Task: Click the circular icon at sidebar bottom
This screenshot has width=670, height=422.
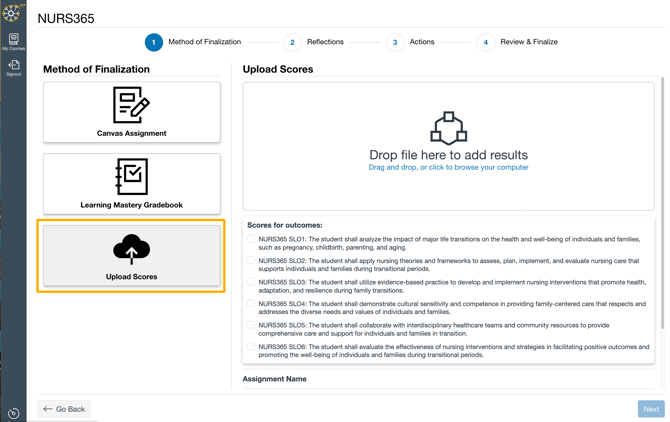Action: 13,413
